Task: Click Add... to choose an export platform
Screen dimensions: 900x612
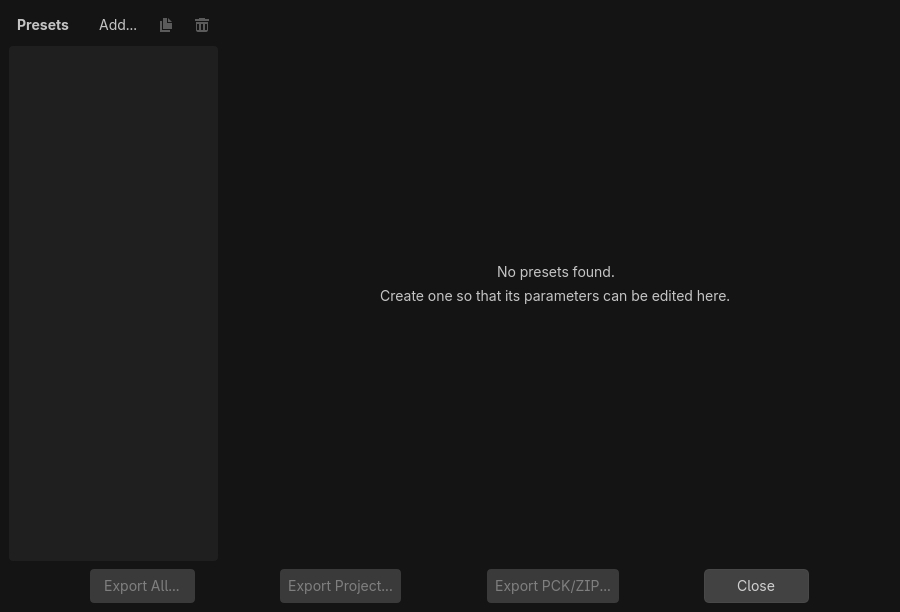Action: click(x=117, y=24)
